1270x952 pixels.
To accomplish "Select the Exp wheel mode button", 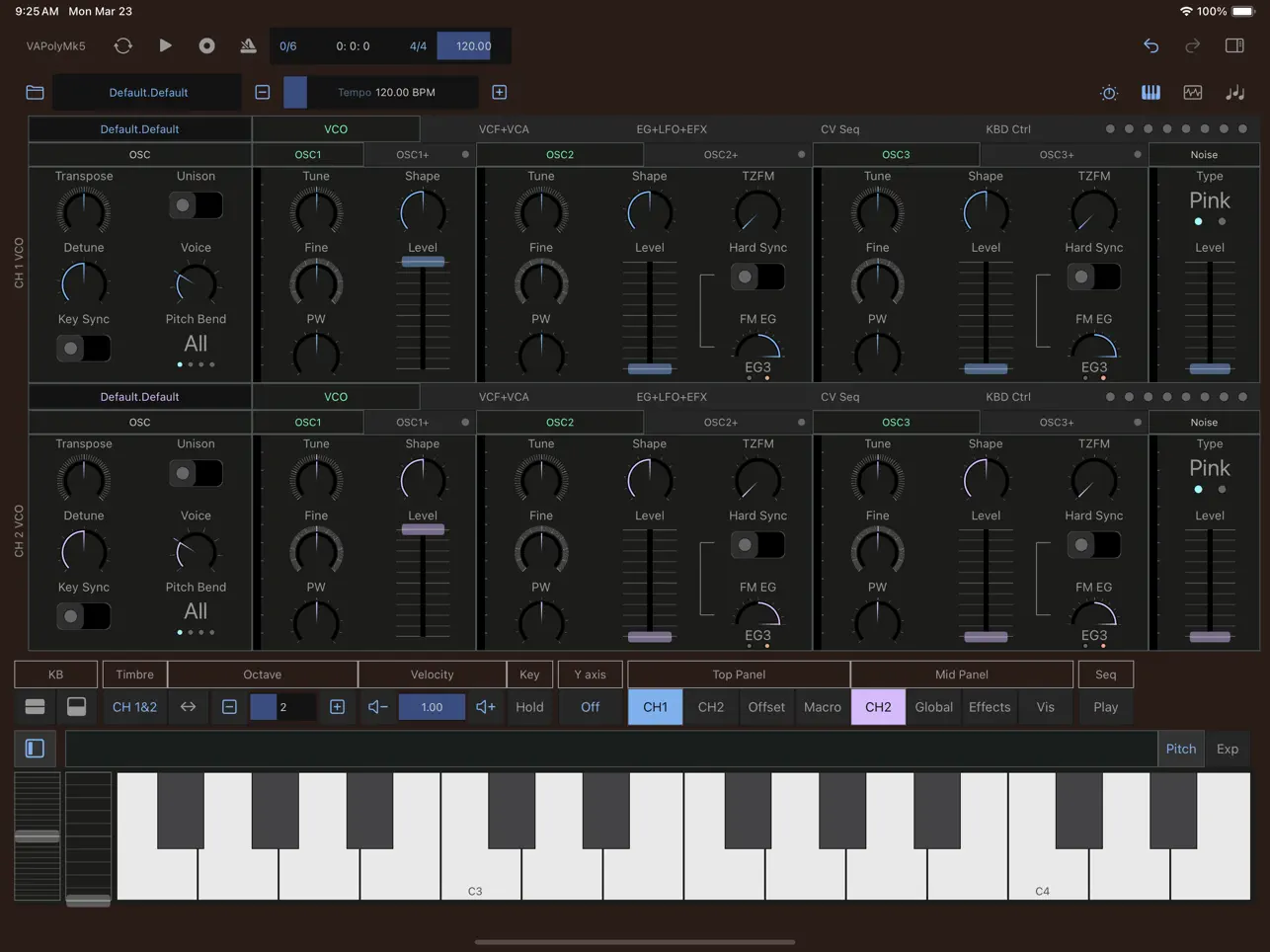I will [x=1228, y=749].
